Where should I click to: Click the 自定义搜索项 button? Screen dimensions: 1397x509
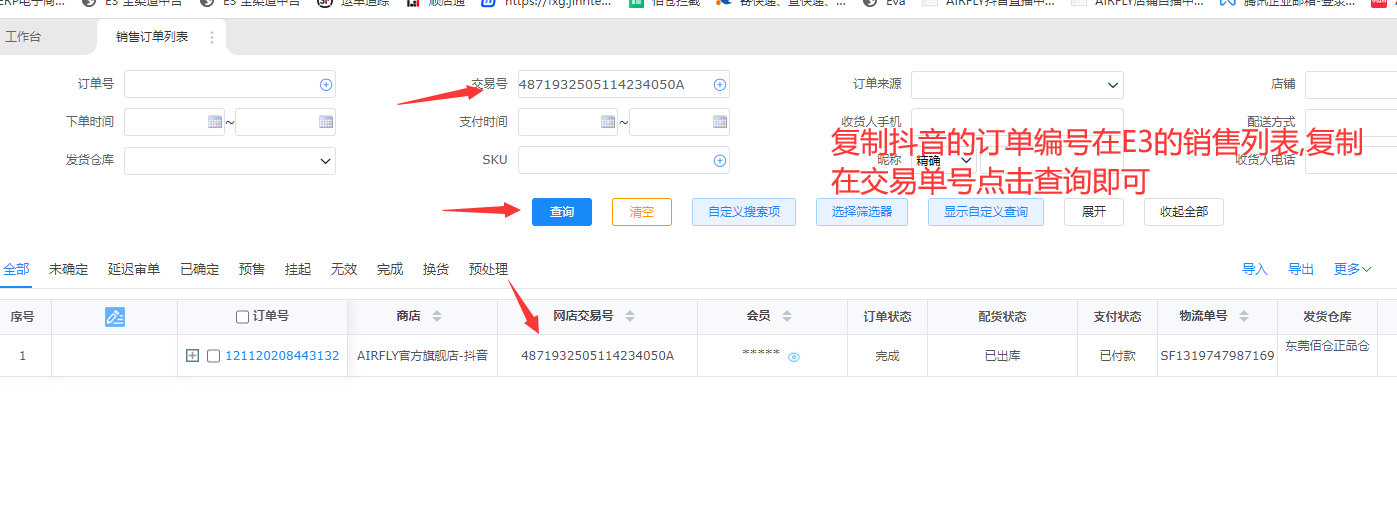[x=744, y=212]
